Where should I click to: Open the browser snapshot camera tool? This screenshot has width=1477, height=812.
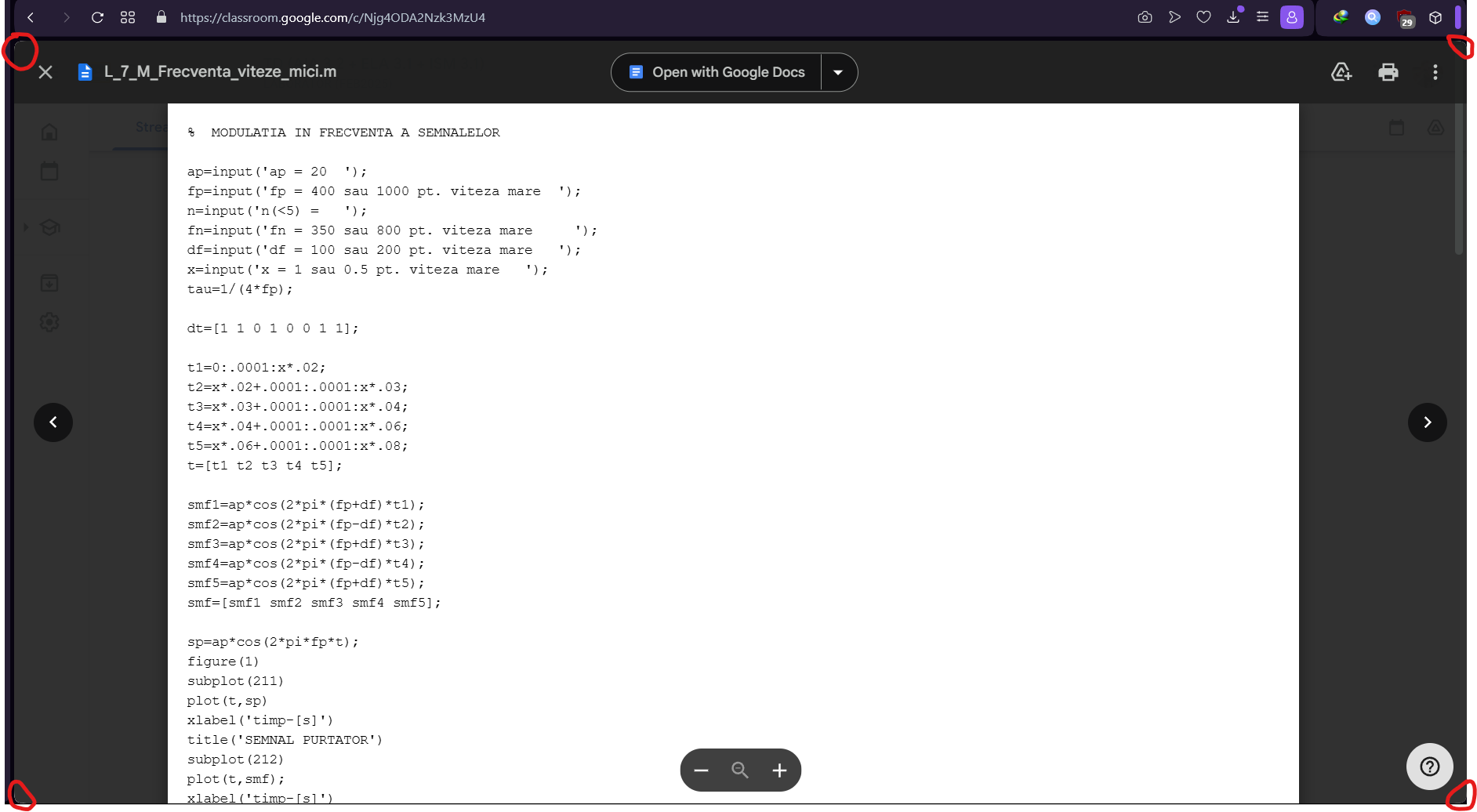[1145, 17]
